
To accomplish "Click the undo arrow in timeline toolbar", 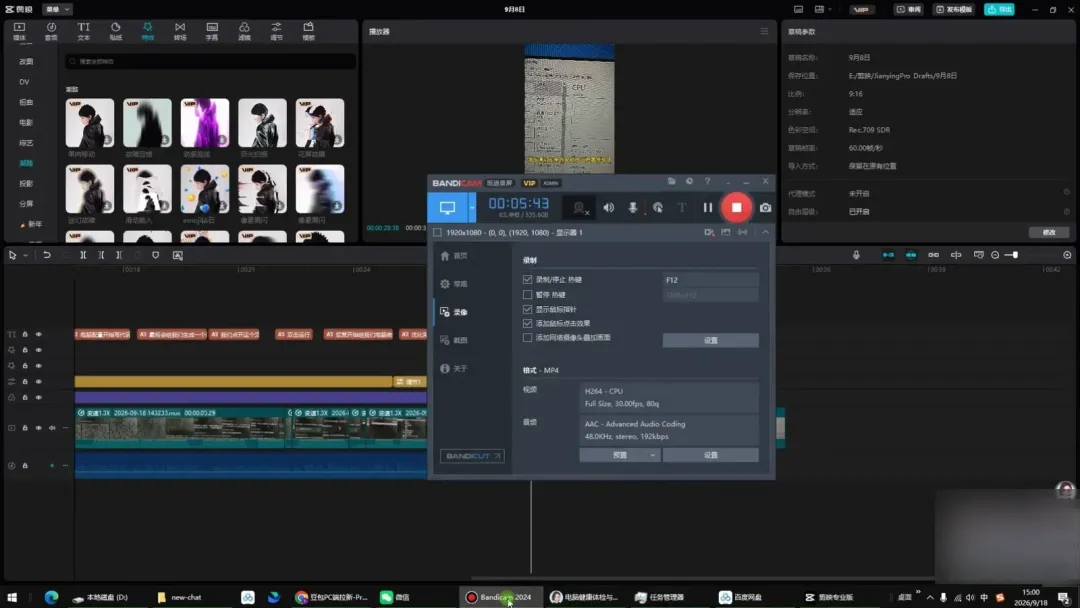I will tap(47, 255).
